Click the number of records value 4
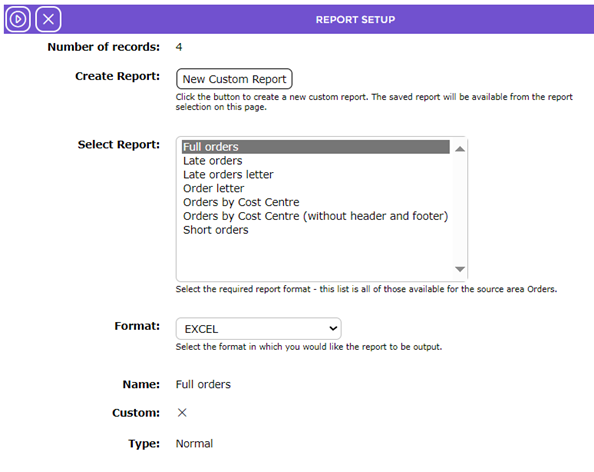 point(179,47)
